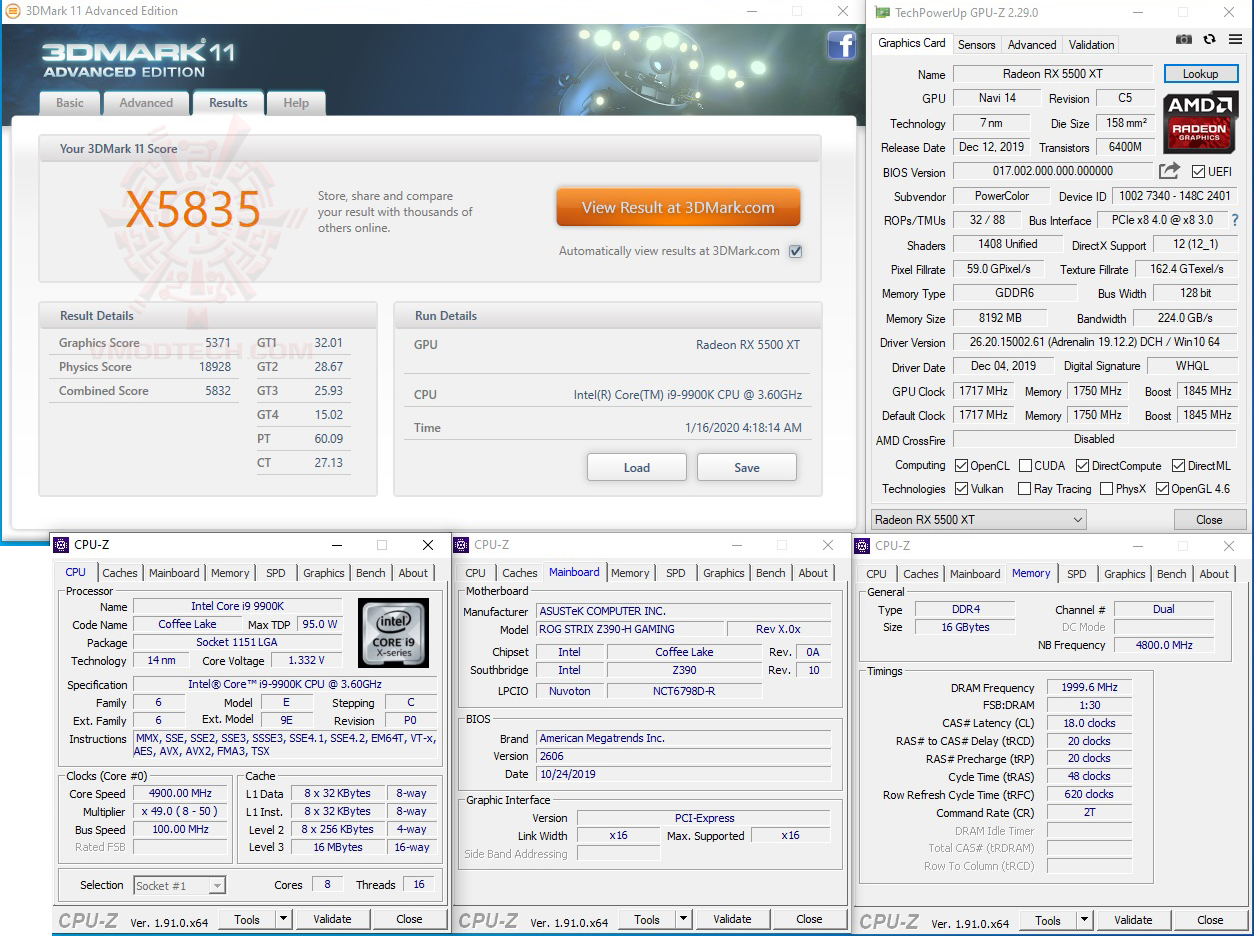Click the Driver Version field in GPU-Z
The image size is (1254, 936).
tap(1095, 342)
